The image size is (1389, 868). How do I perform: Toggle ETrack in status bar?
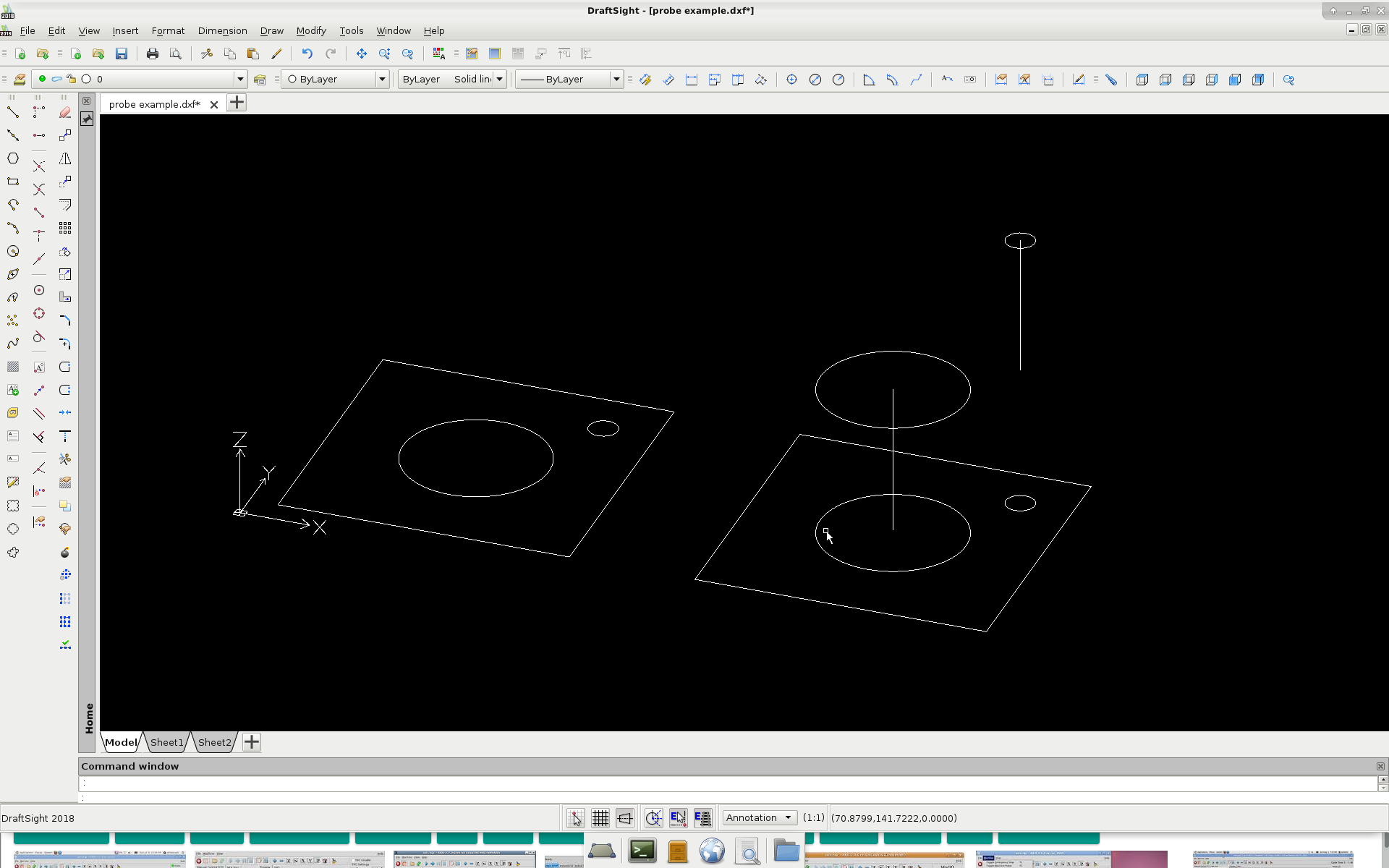[x=702, y=818]
